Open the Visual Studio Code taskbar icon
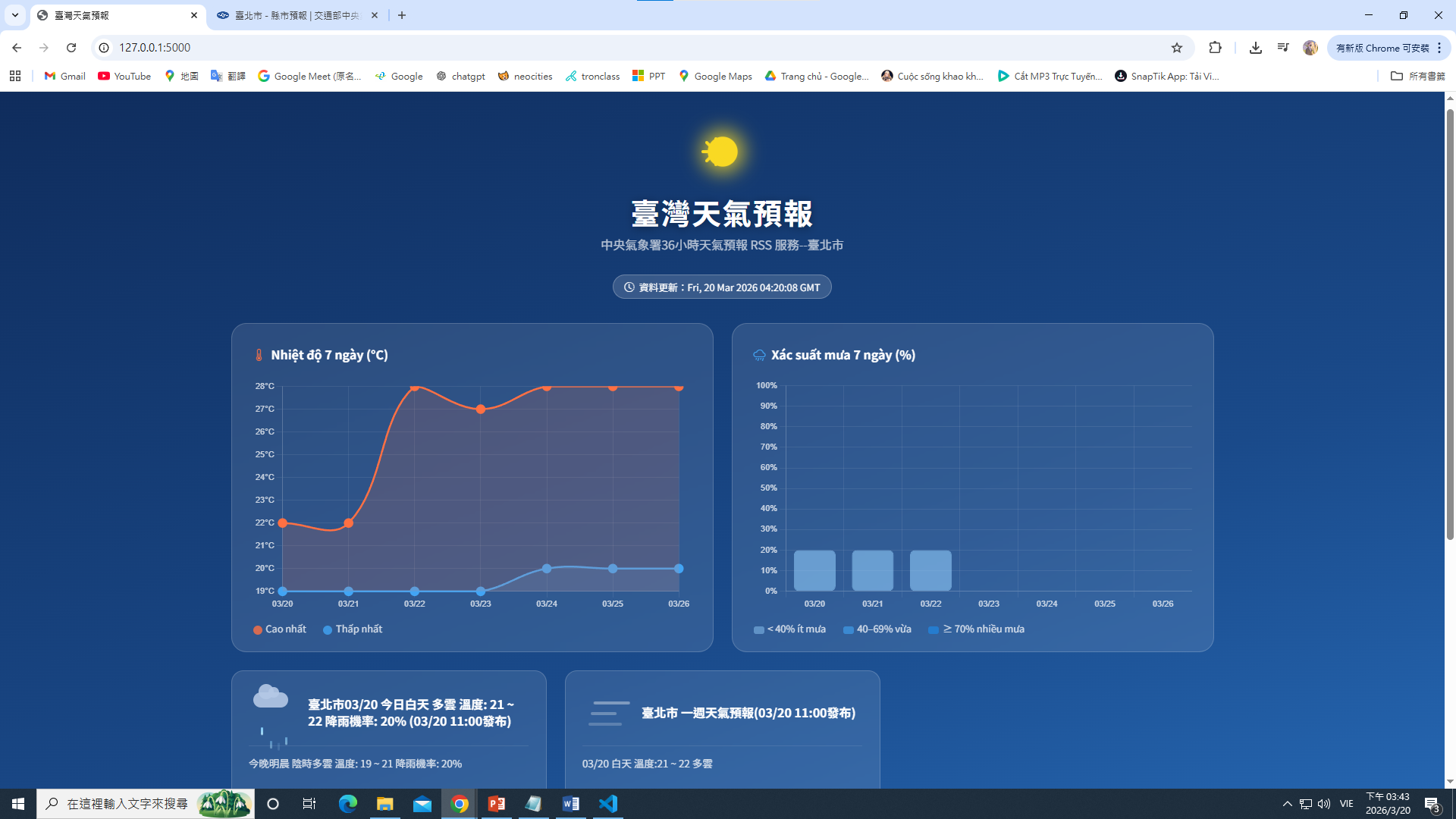 pyautogui.click(x=607, y=804)
